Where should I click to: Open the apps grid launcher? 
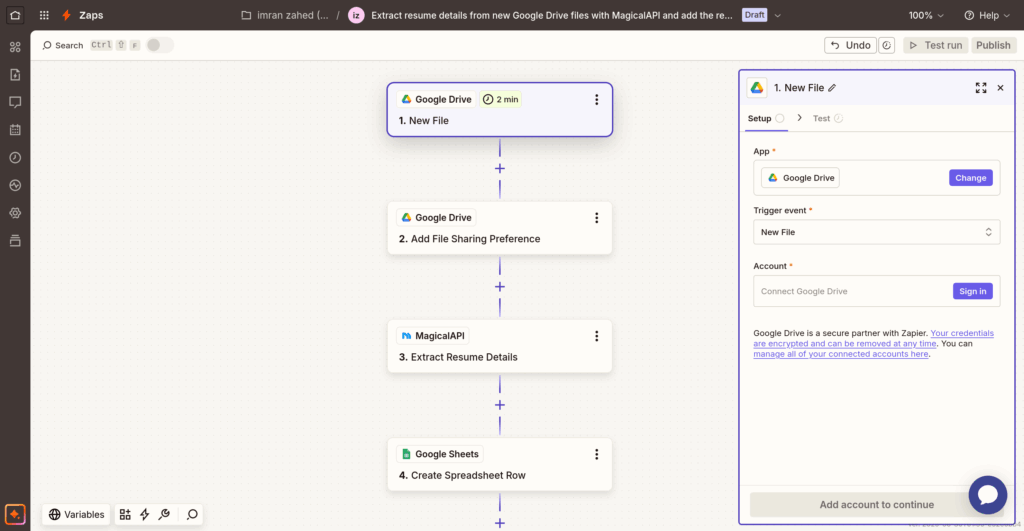(x=44, y=15)
